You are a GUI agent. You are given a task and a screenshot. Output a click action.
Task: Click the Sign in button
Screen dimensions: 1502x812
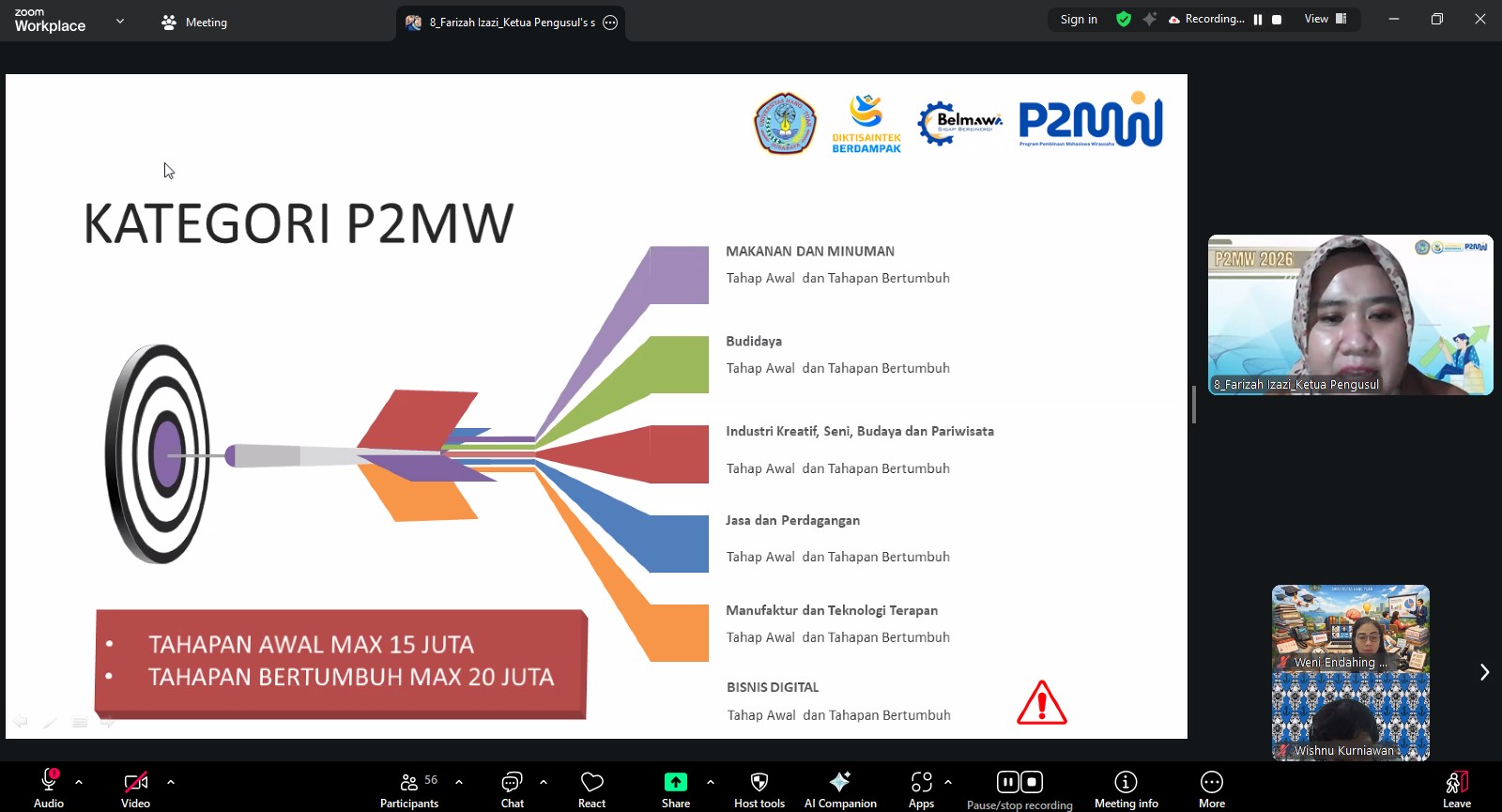pyautogui.click(x=1079, y=19)
